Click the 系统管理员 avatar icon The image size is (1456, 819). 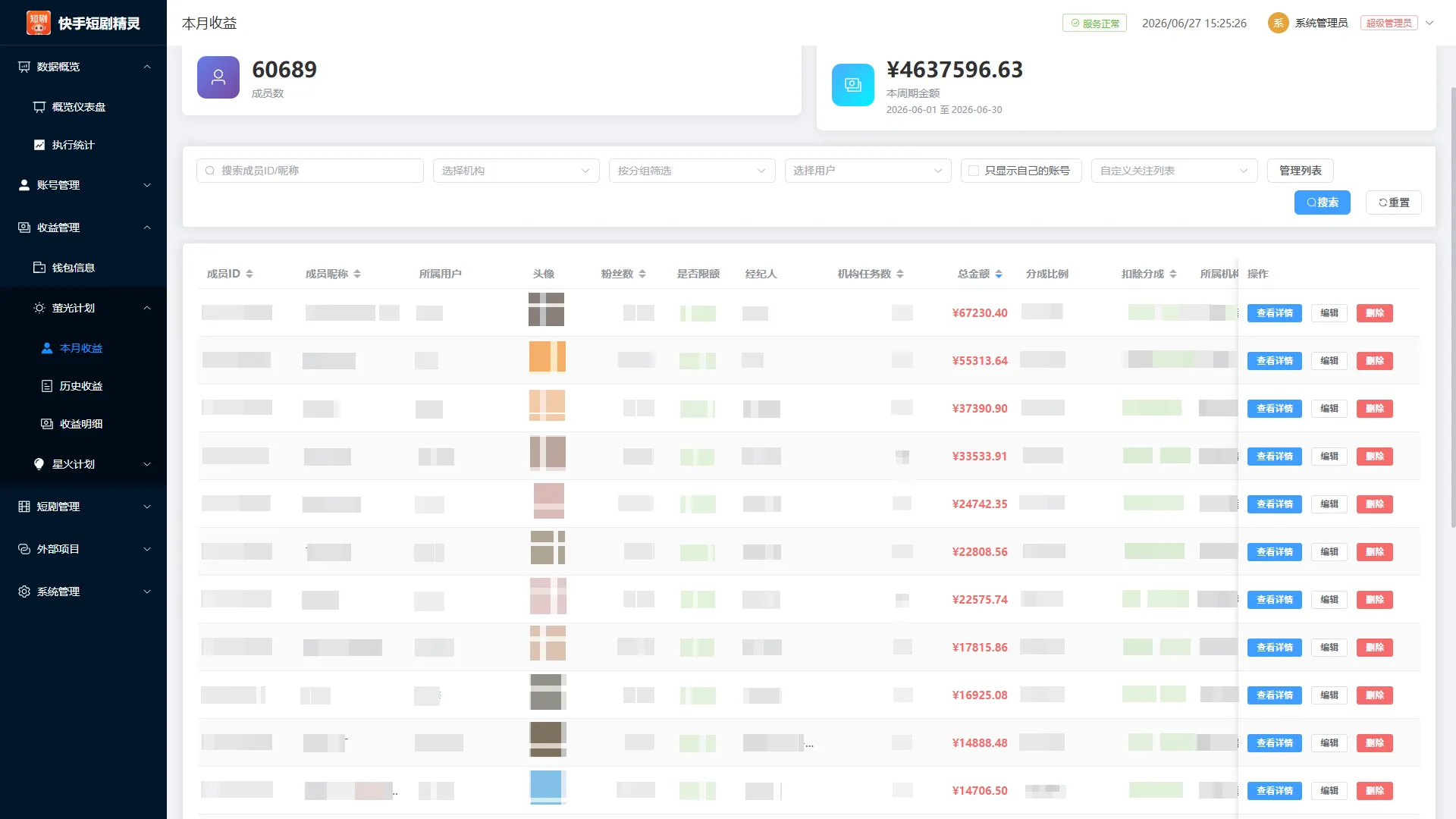point(1278,23)
